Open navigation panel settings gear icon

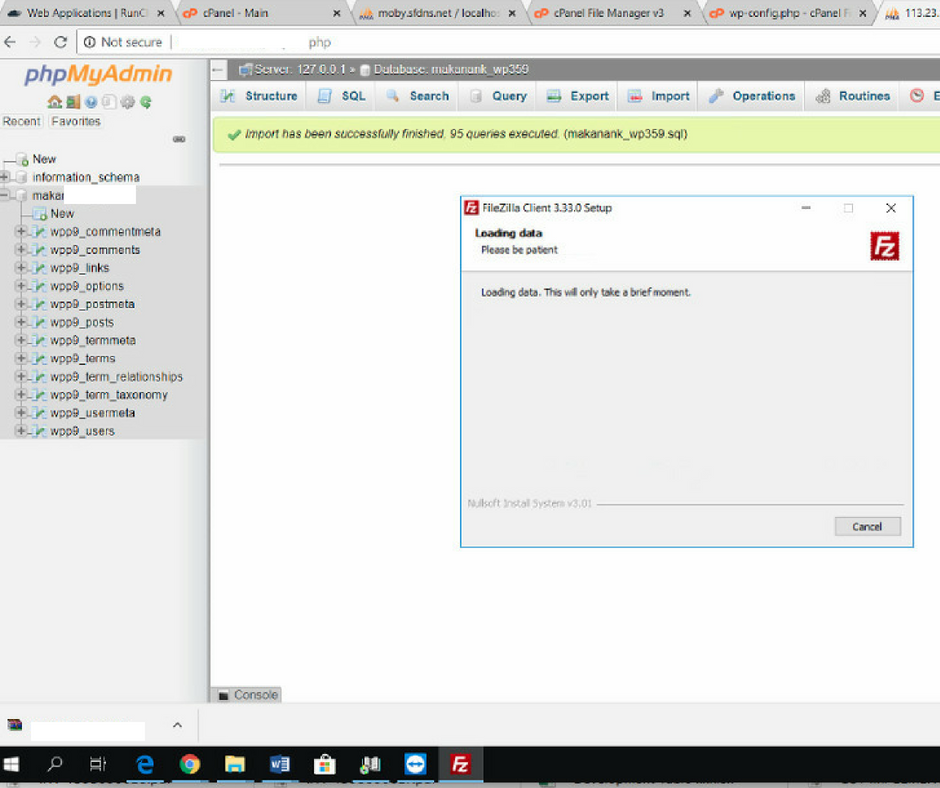pos(127,102)
